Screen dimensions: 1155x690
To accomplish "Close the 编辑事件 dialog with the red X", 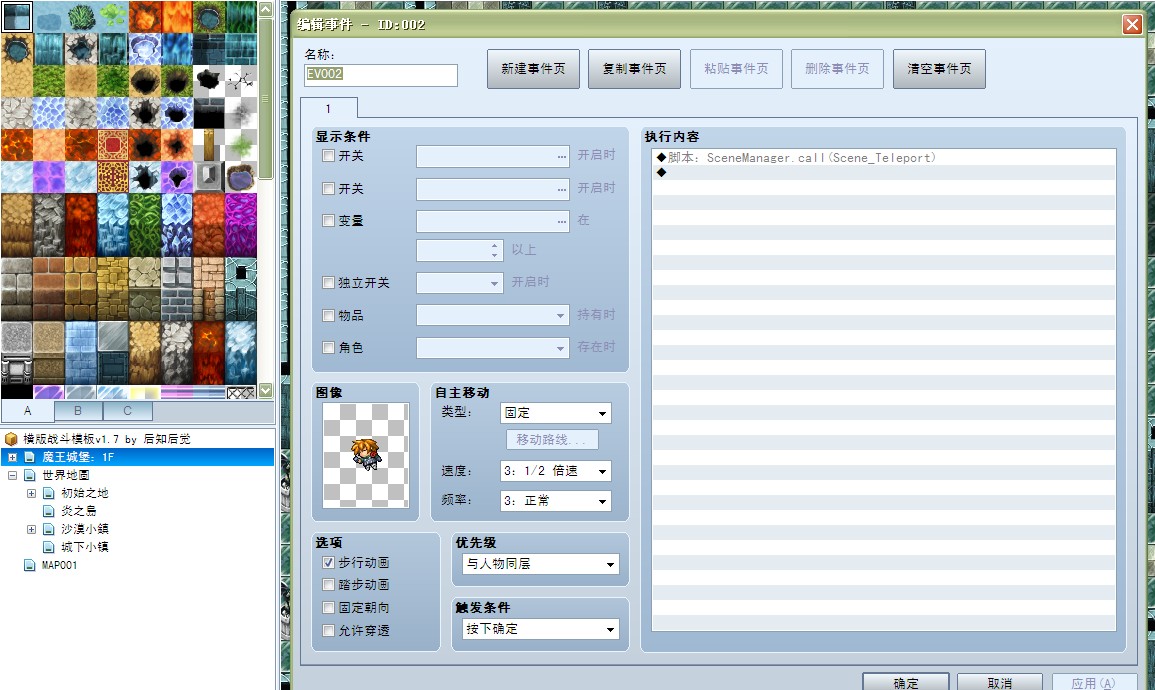I will (x=1132, y=24).
